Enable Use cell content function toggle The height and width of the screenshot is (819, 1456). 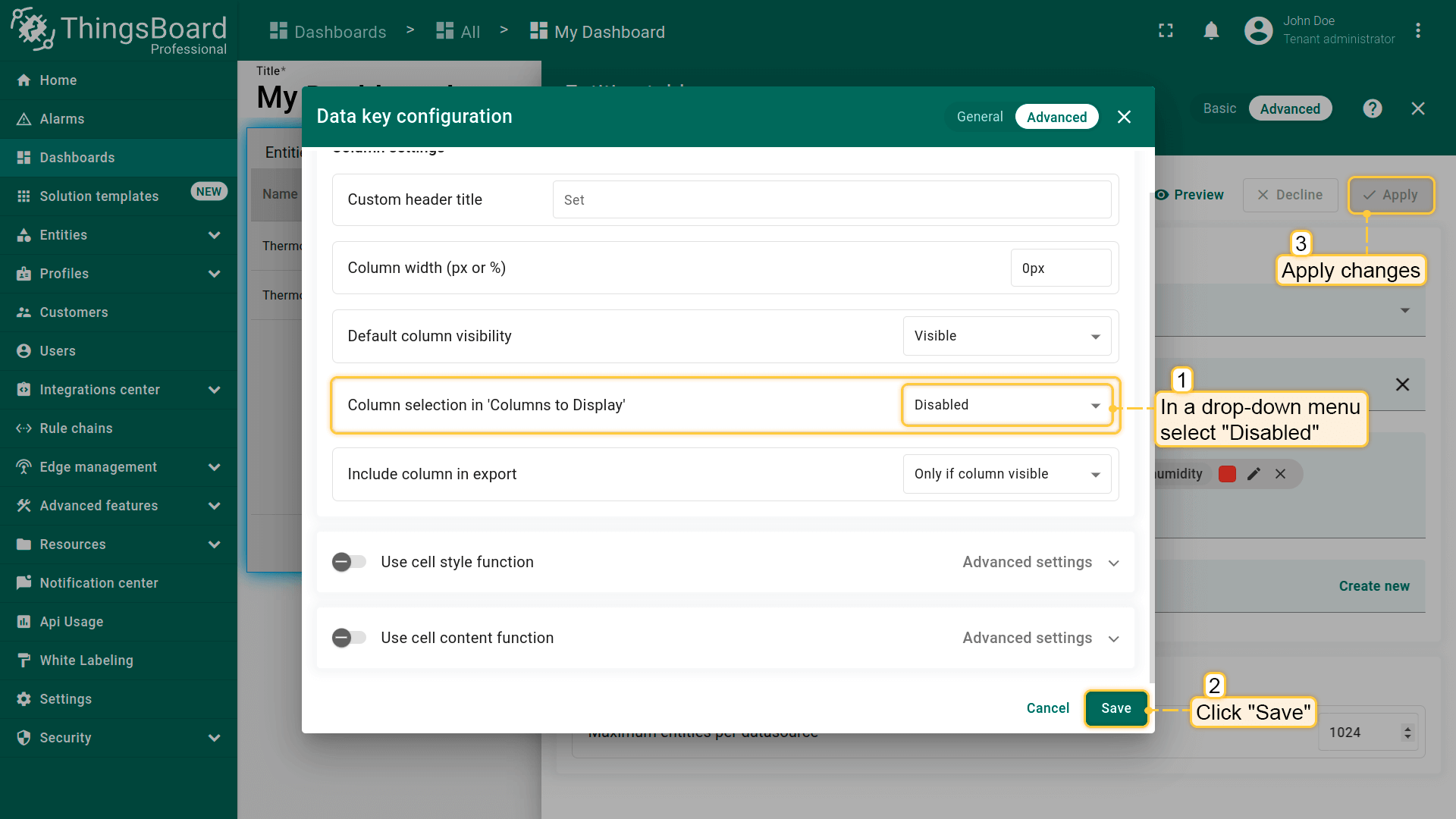click(349, 638)
